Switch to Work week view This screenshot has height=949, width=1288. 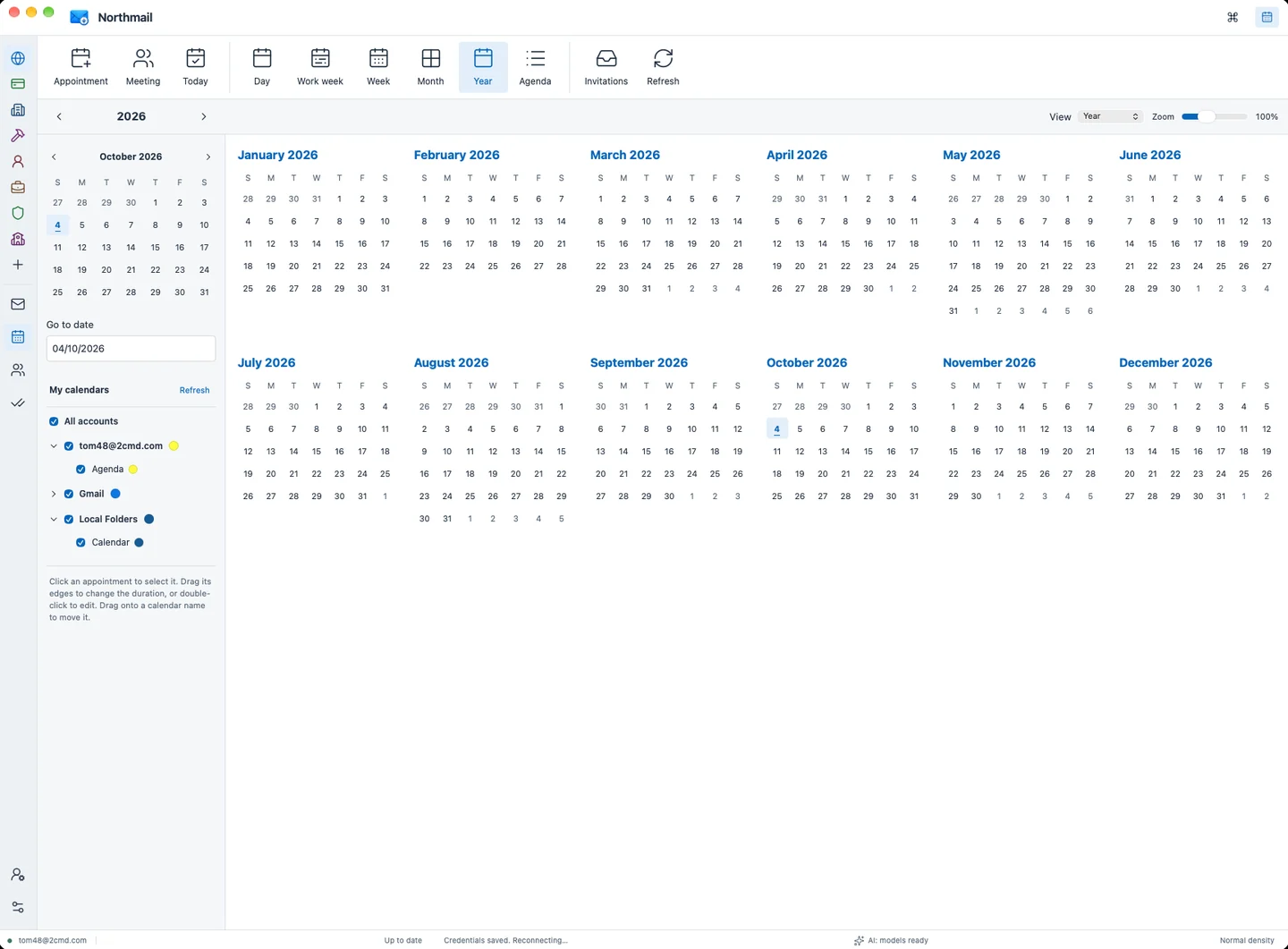point(320,67)
